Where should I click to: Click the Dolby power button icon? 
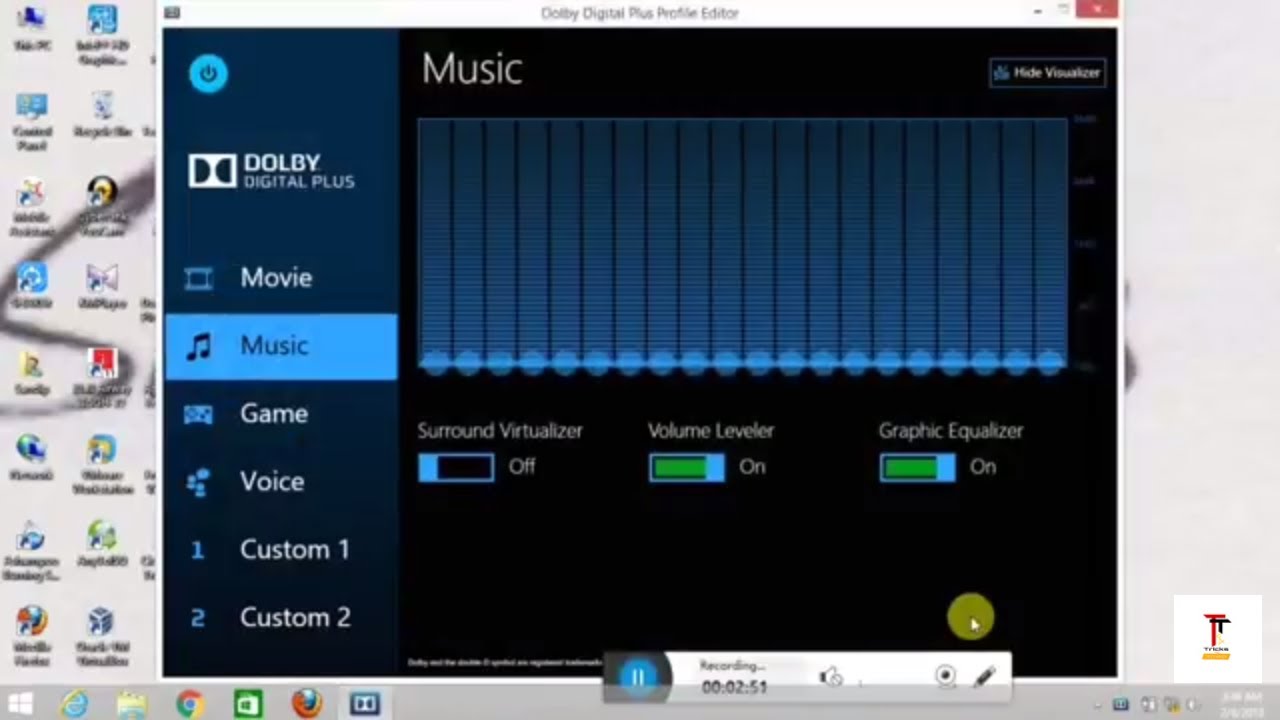tap(208, 74)
